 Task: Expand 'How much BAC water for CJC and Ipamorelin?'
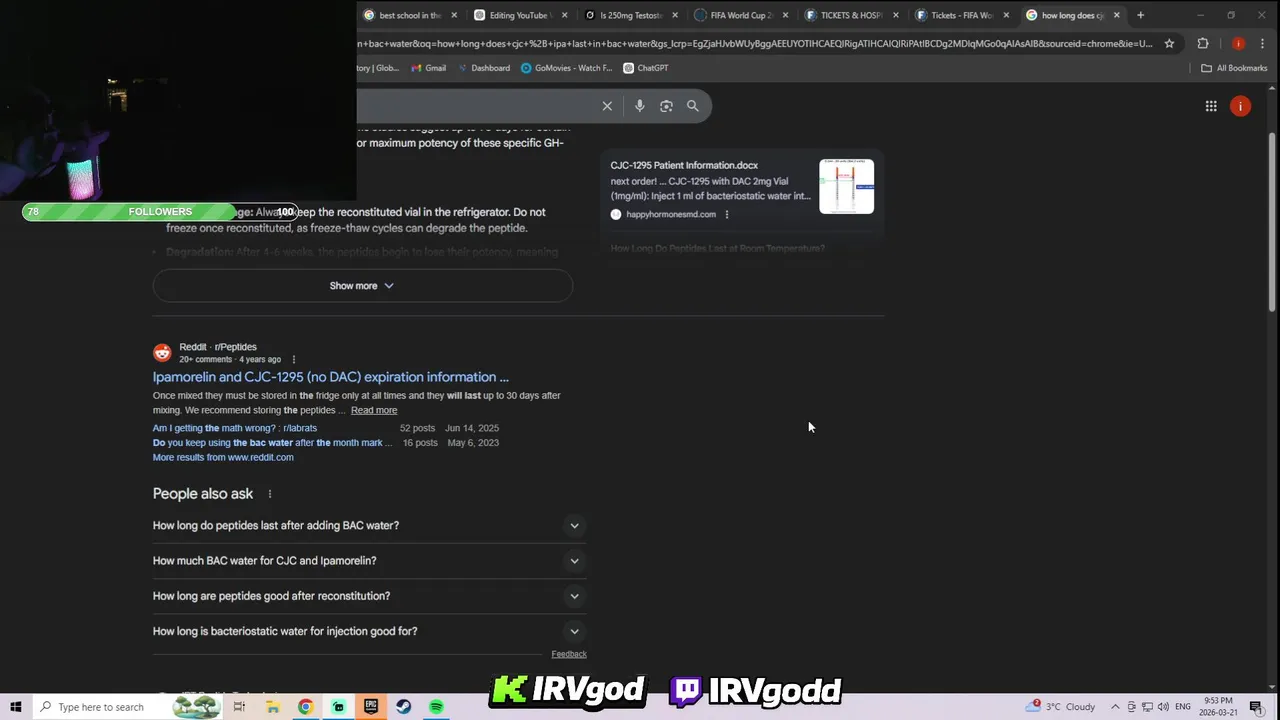[x=369, y=561]
